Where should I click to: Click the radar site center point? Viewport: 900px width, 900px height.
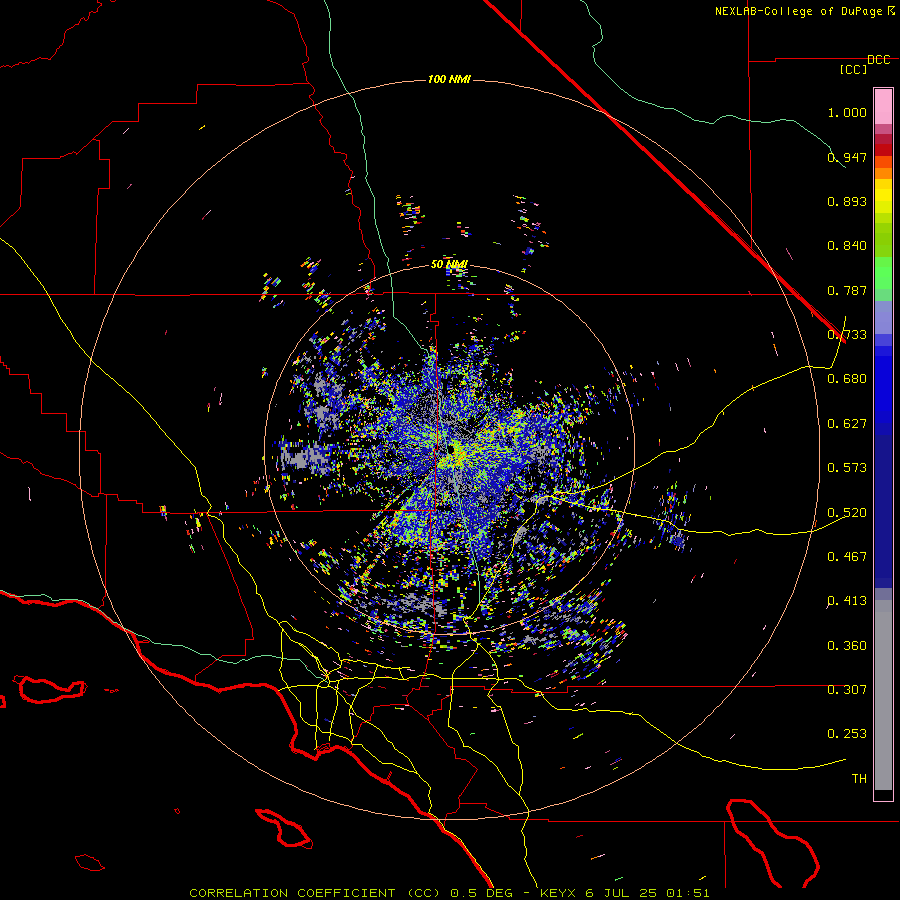453,451
